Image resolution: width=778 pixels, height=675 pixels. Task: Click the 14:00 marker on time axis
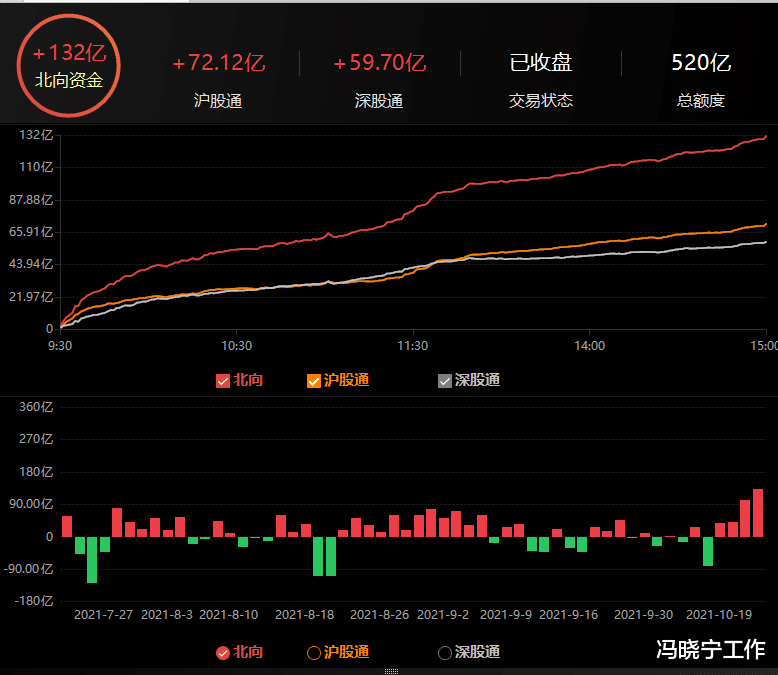589,345
